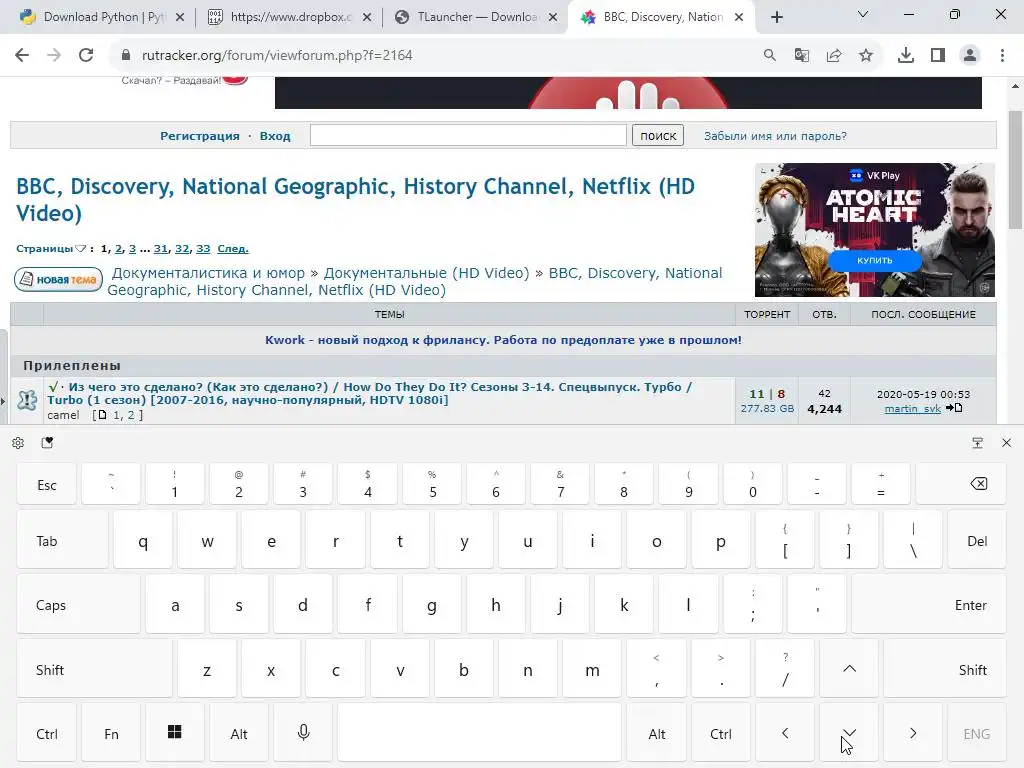This screenshot has width=1024, height=768.
Task: Dock or undock the touch keyboard
Action: (978, 443)
